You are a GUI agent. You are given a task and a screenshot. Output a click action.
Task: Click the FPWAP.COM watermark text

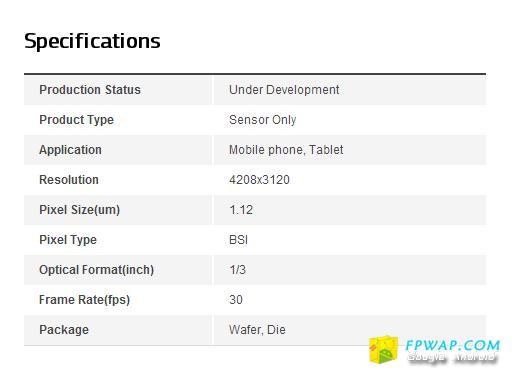pos(453,346)
